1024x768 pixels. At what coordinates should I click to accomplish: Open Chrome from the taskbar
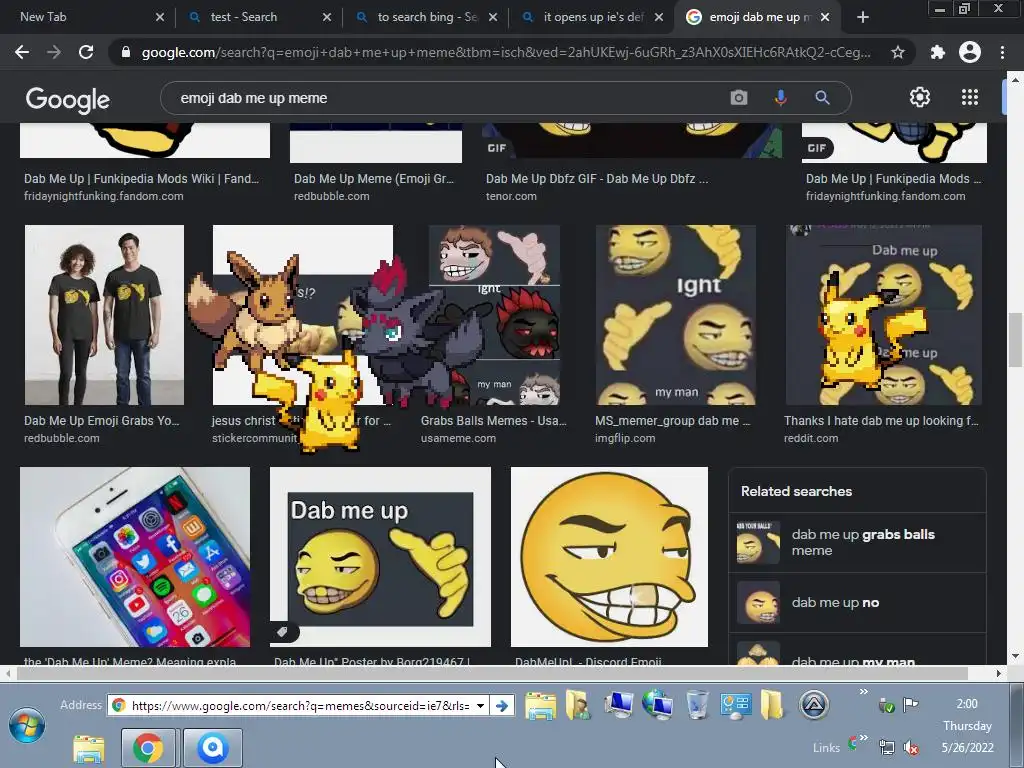[x=148, y=748]
